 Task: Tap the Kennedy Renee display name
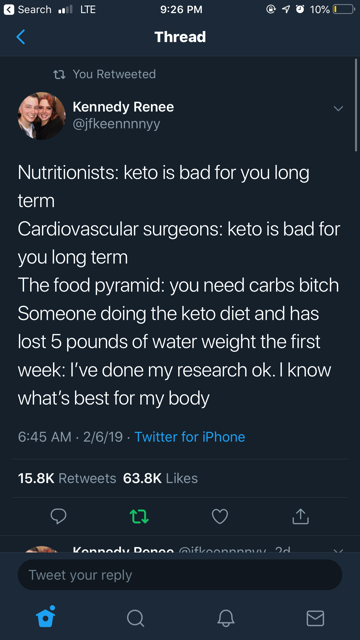(123, 107)
